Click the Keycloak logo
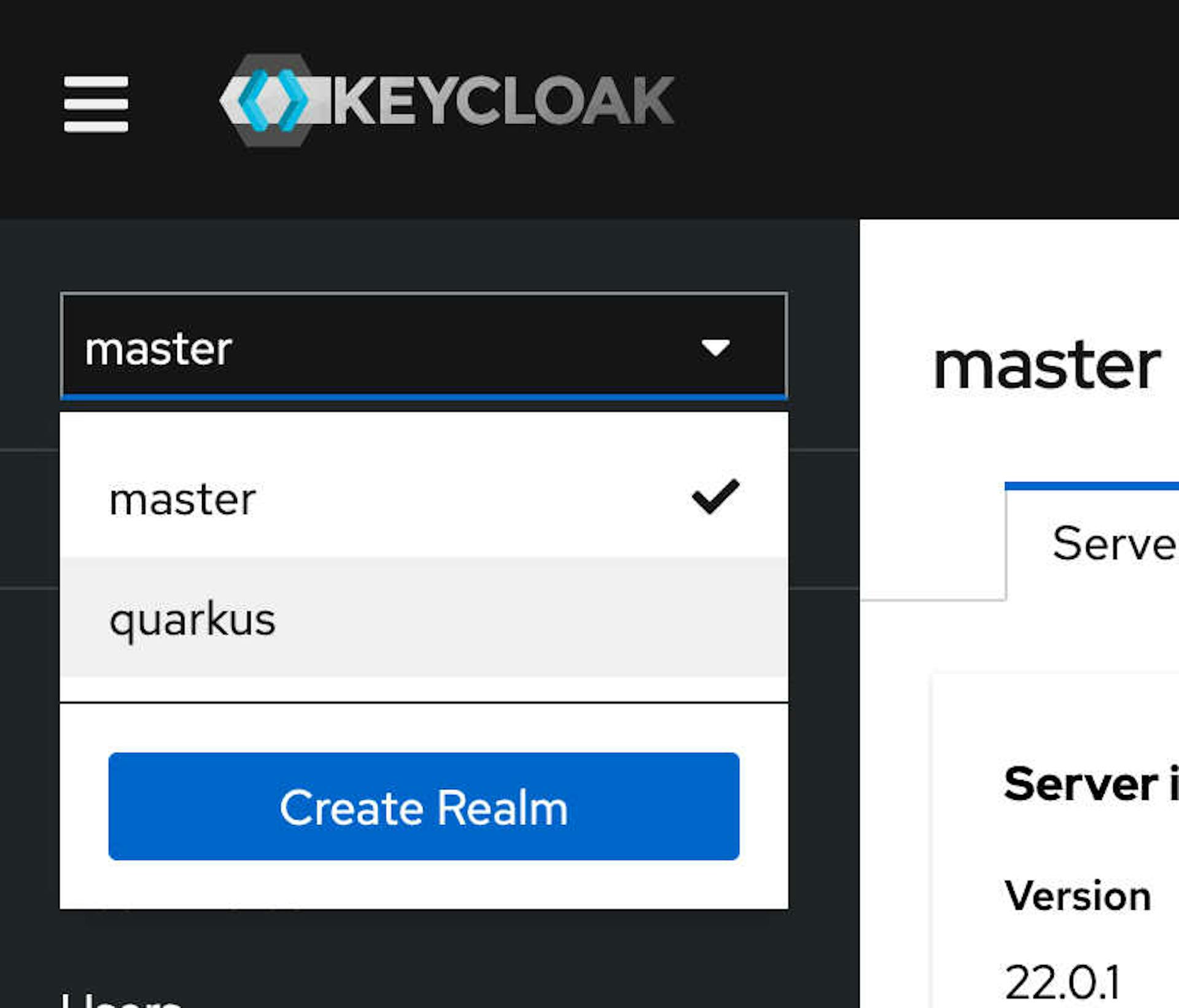Viewport: 1179px width, 1008px height. click(x=447, y=101)
